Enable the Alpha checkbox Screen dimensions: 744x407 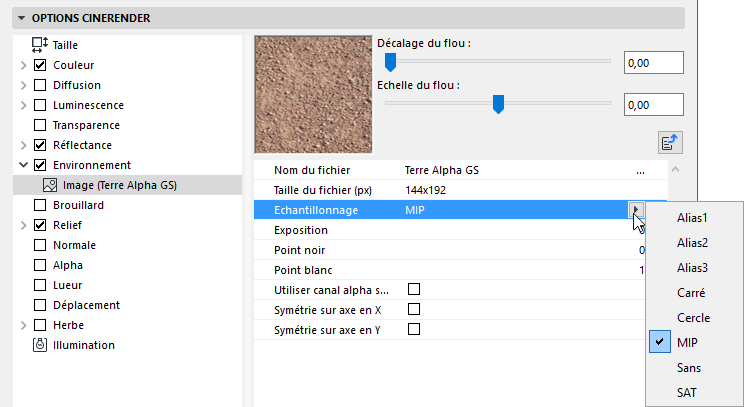[40, 265]
